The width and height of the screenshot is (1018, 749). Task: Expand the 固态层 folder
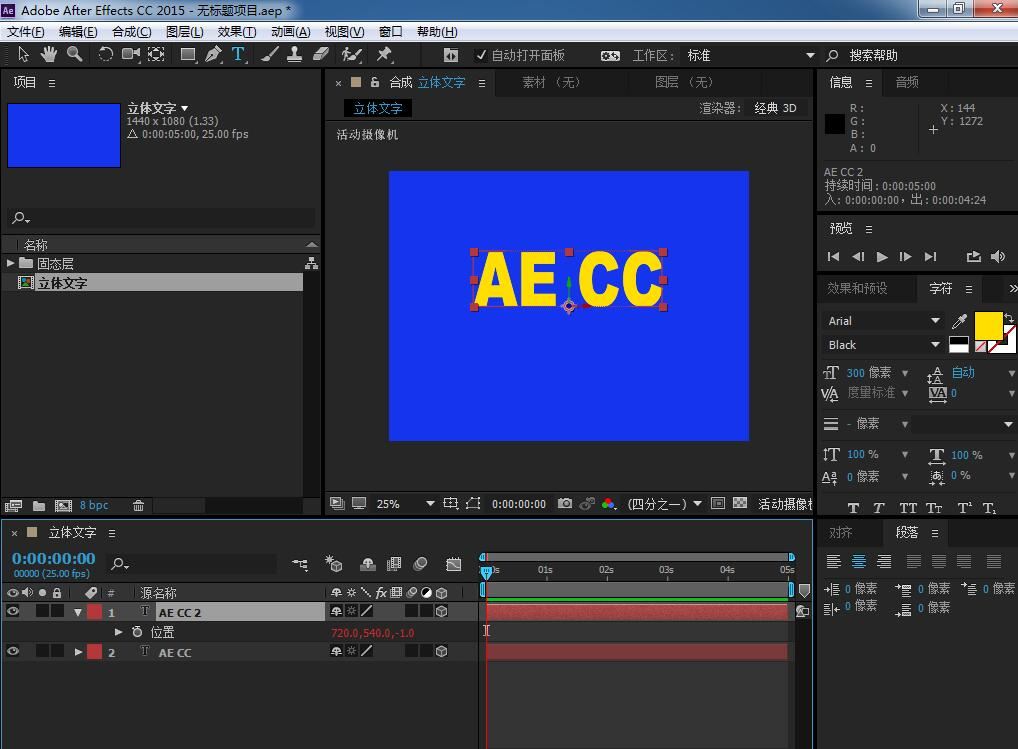point(10,263)
